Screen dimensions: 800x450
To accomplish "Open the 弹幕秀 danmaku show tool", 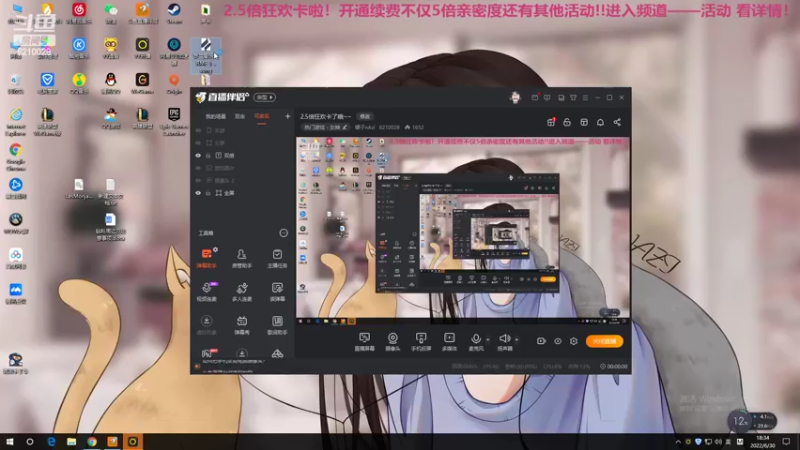I will click(x=242, y=325).
